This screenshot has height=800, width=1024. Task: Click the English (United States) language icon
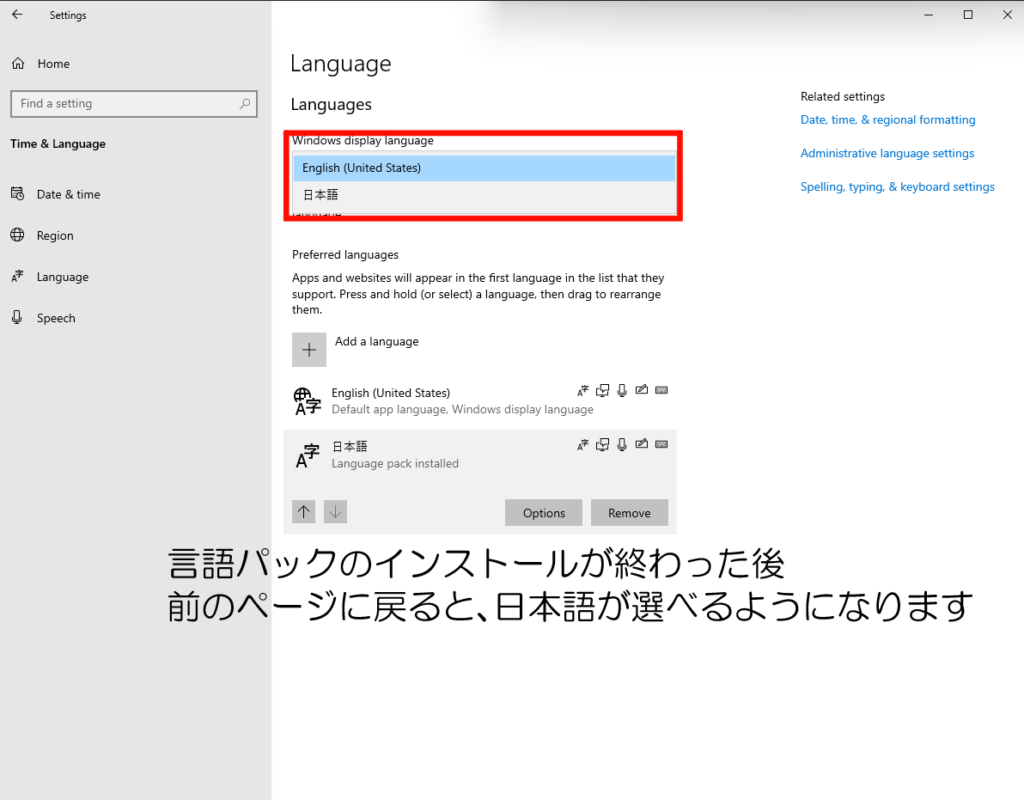(307, 401)
